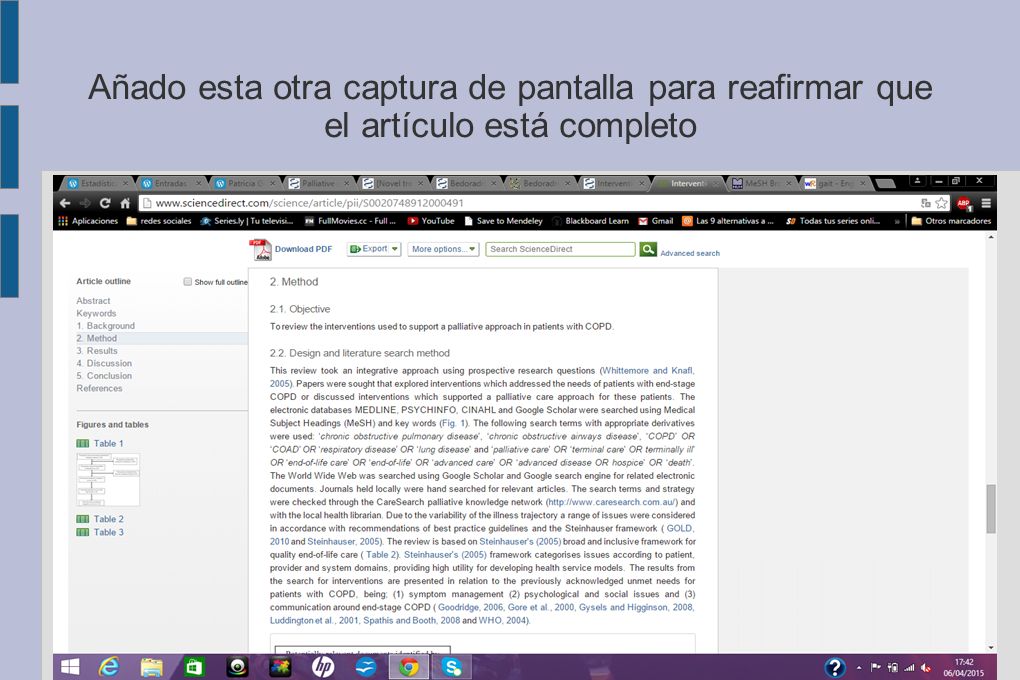The height and width of the screenshot is (680, 1020).
Task: Switch to Google Chrome in taskbar
Action: point(409,667)
